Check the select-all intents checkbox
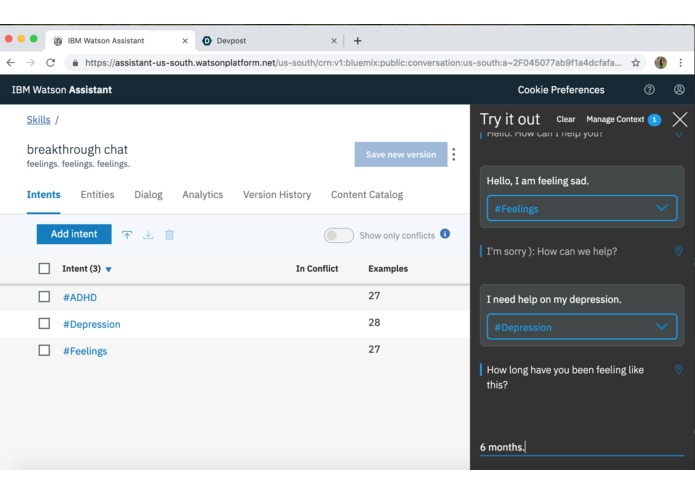The width and height of the screenshot is (695, 494). click(x=44, y=268)
